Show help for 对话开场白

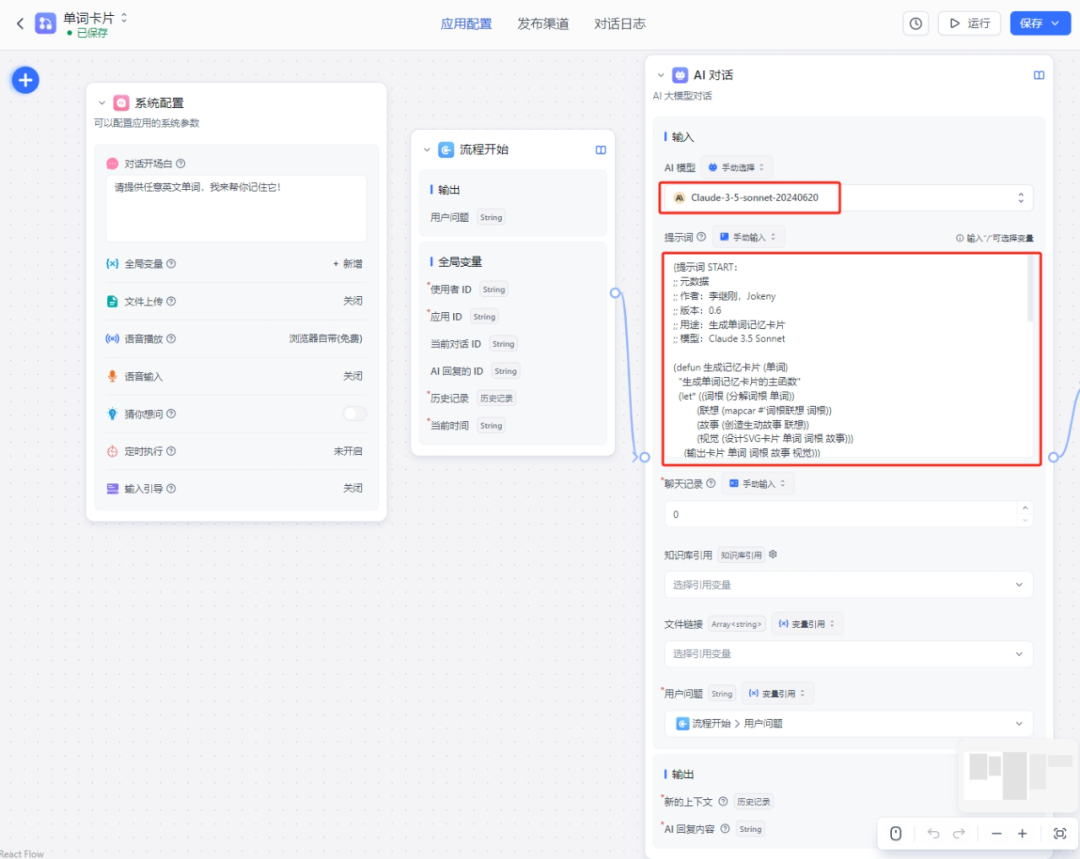tap(180, 164)
